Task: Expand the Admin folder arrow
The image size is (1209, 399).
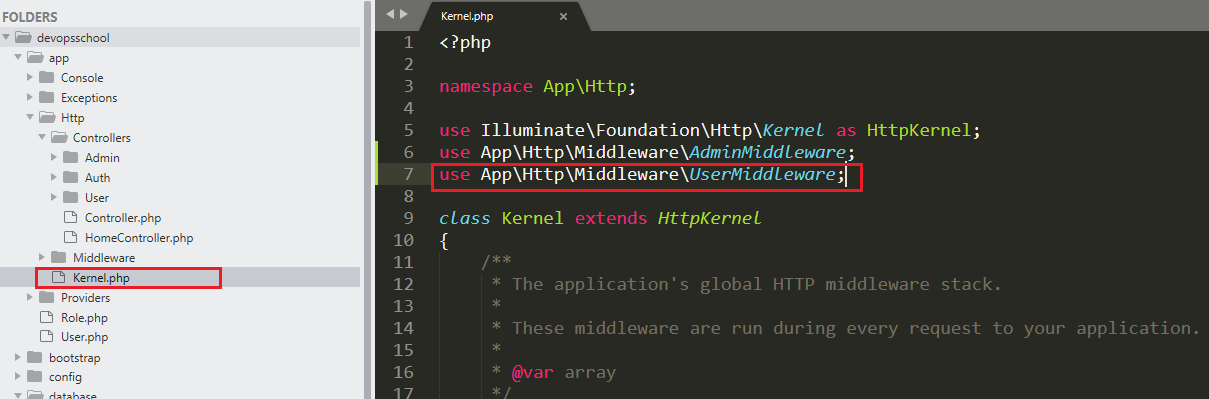Action: tap(54, 158)
